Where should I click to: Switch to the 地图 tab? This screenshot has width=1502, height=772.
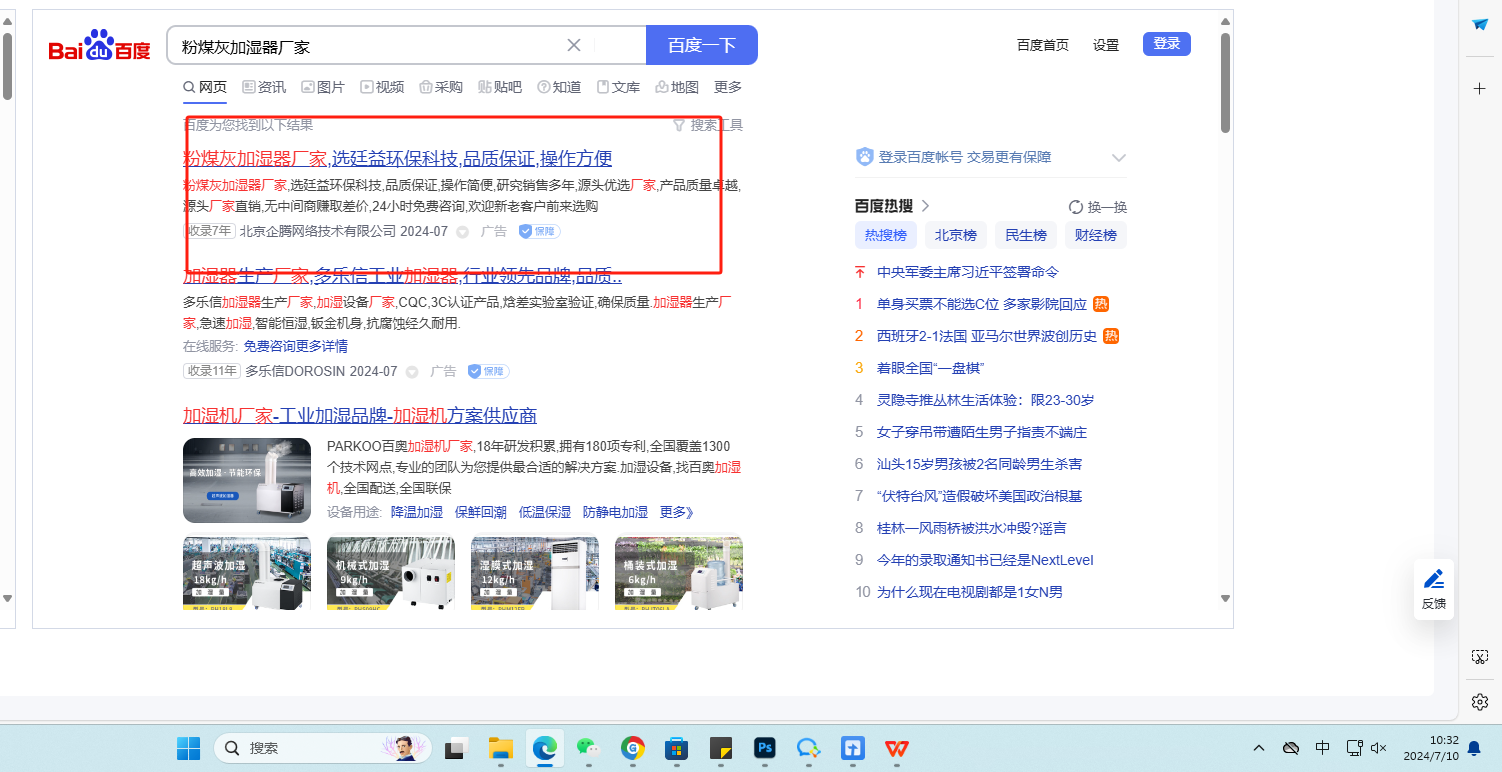click(x=677, y=87)
